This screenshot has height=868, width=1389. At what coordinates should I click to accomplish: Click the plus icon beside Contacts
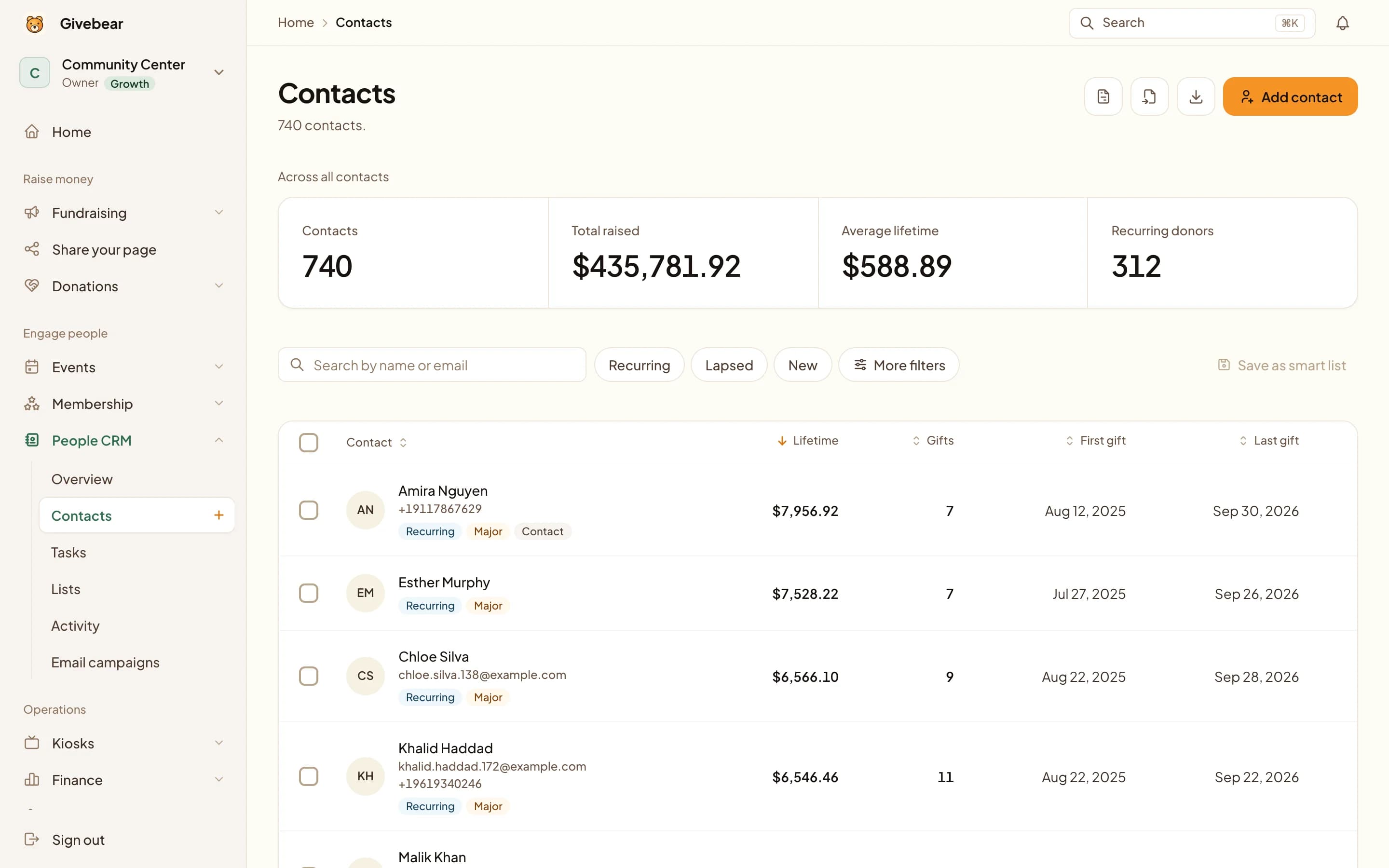tap(218, 515)
